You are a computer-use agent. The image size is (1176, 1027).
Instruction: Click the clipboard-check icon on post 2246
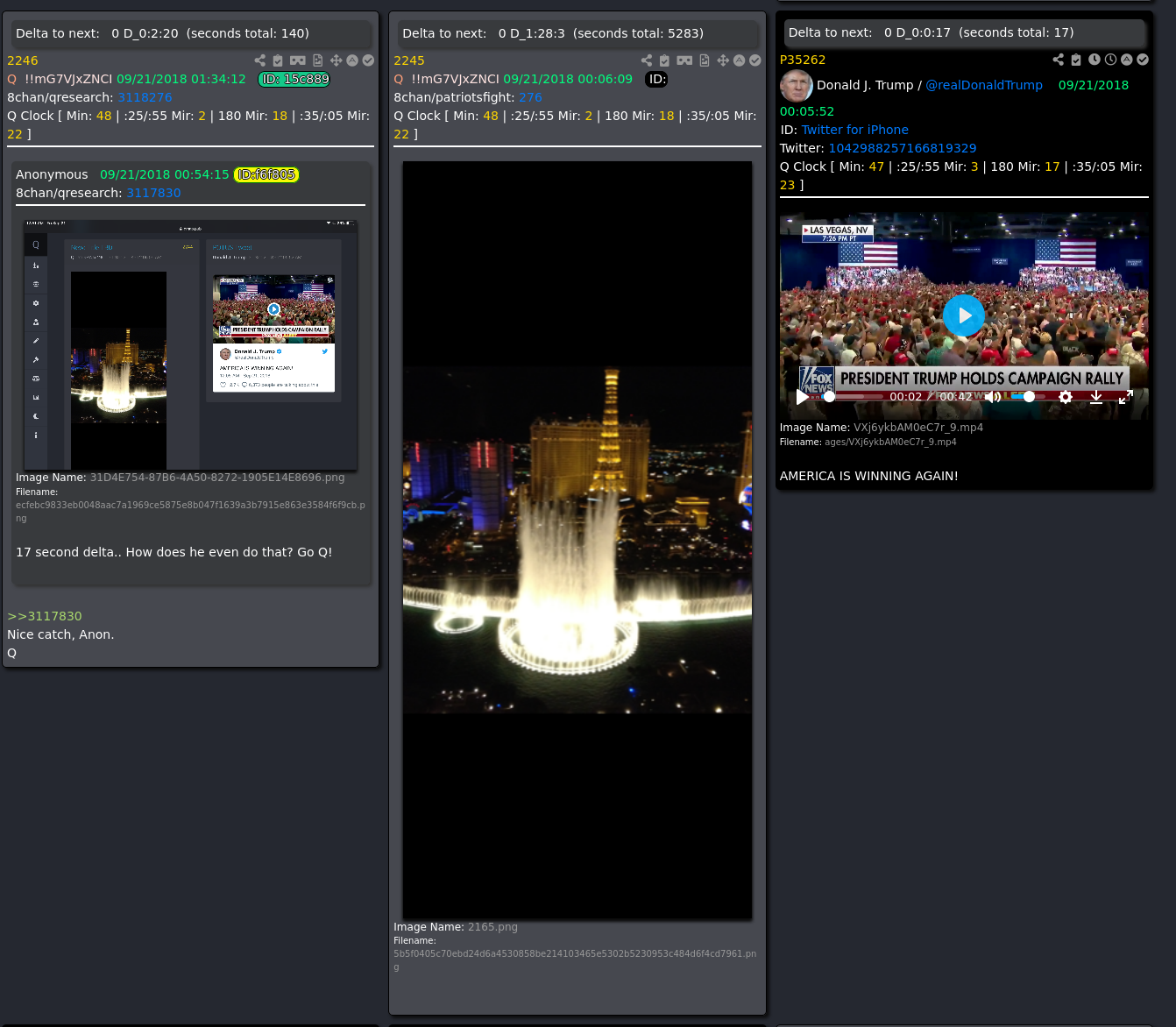tap(278, 60)
